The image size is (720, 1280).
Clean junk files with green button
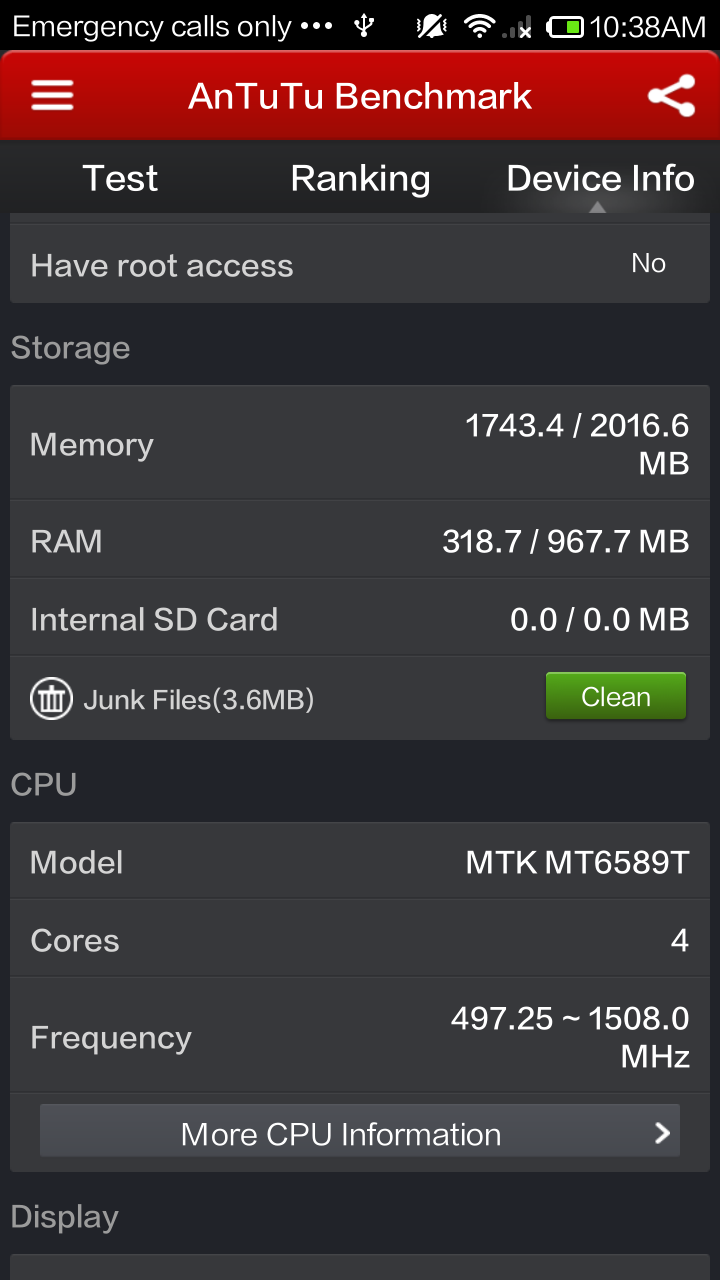coord(616,696)
